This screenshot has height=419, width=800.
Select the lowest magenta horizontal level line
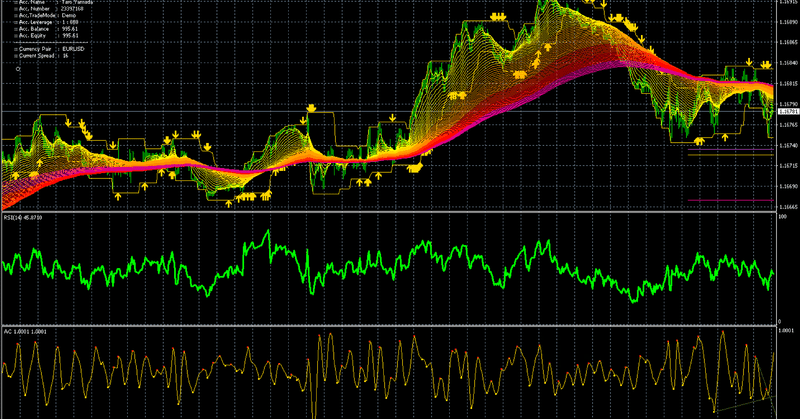coord(731,201)
